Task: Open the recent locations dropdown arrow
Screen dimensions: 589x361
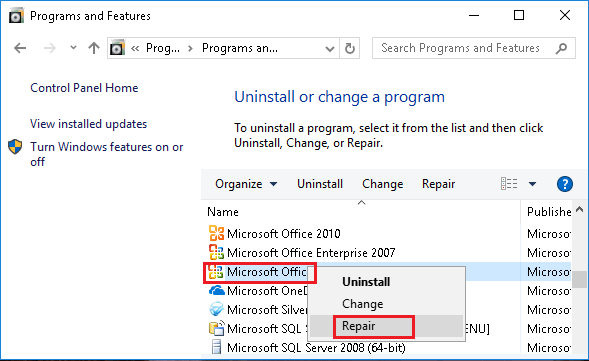Action: click(x=73, y=48)
